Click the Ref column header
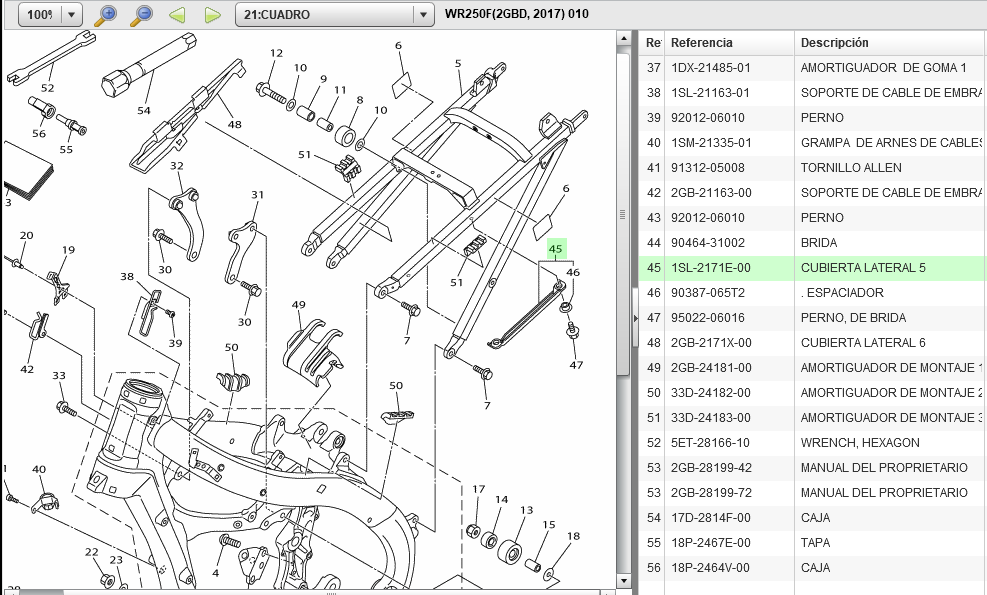 (x=652, y=43)
